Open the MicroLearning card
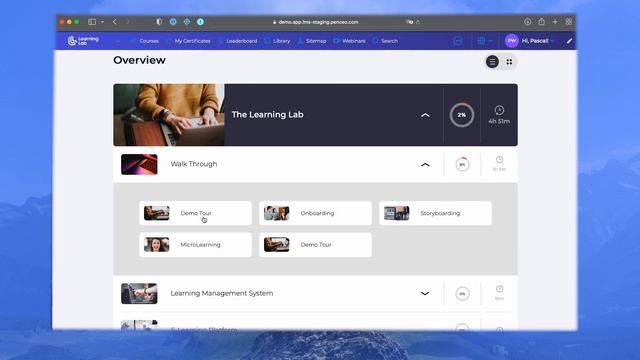The width and height of the screenshot is (640, 360). point(196,244)
